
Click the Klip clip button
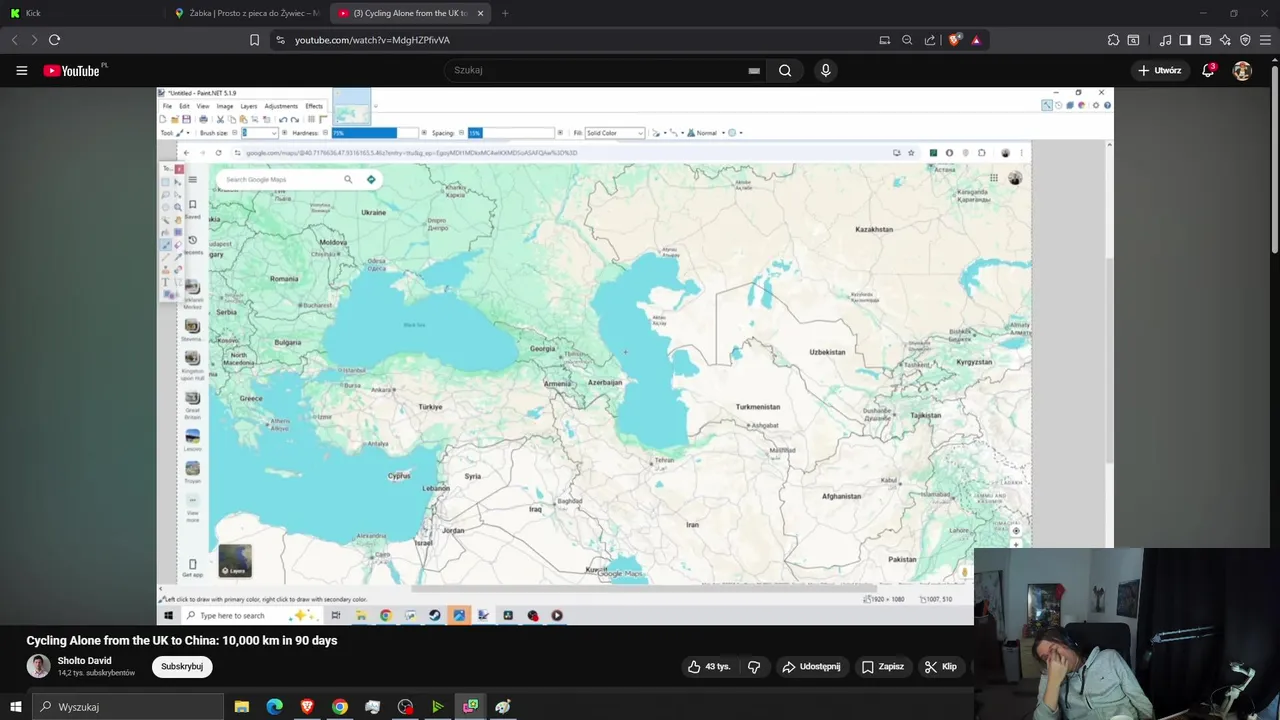tap(941, 666)
